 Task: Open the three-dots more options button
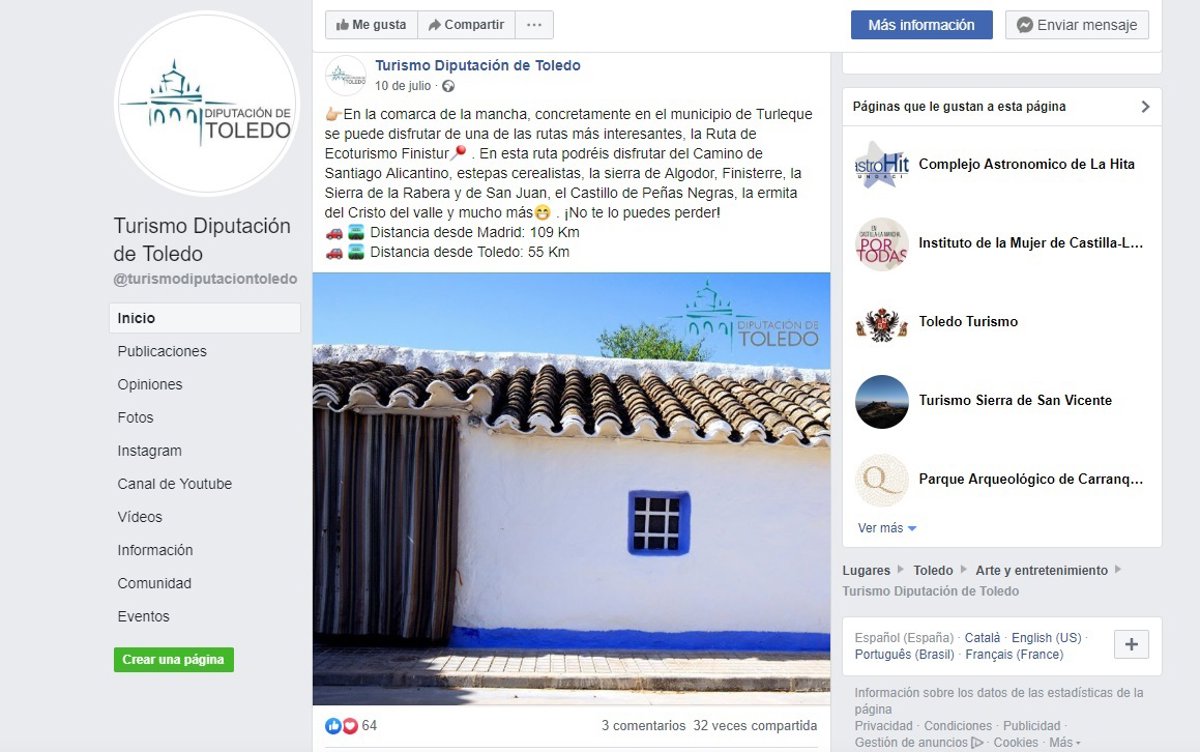pos(534,25)
